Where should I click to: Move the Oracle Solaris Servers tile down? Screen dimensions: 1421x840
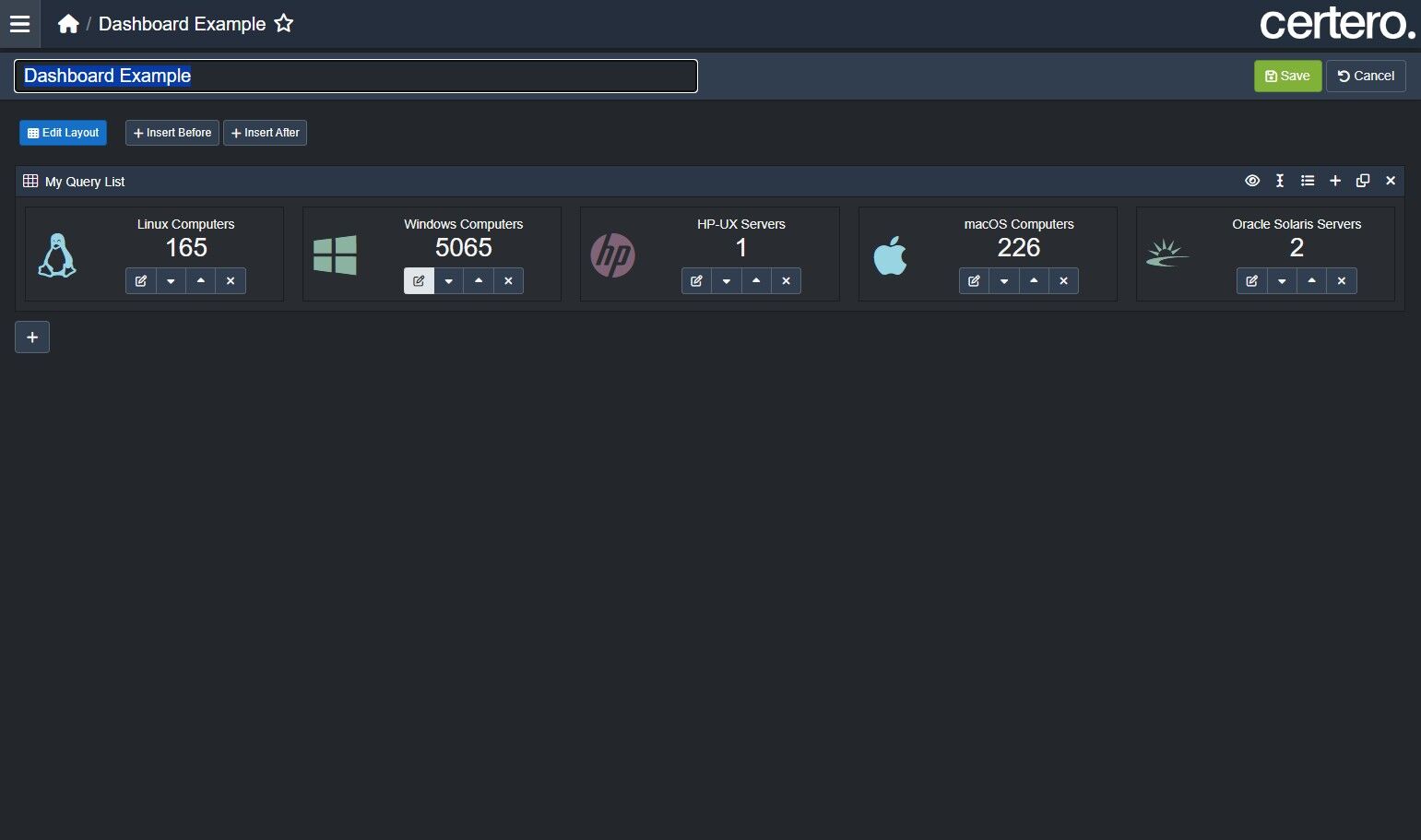[x=1282, y=281]
